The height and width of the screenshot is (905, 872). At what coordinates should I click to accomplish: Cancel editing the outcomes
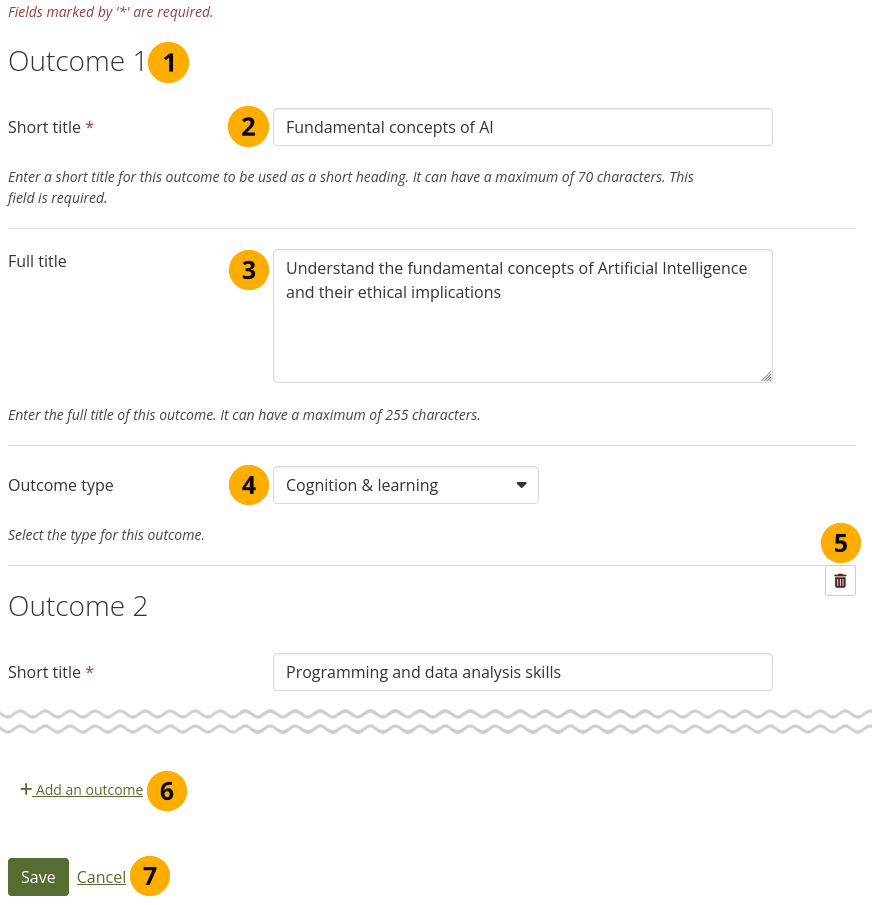(101, 877)
